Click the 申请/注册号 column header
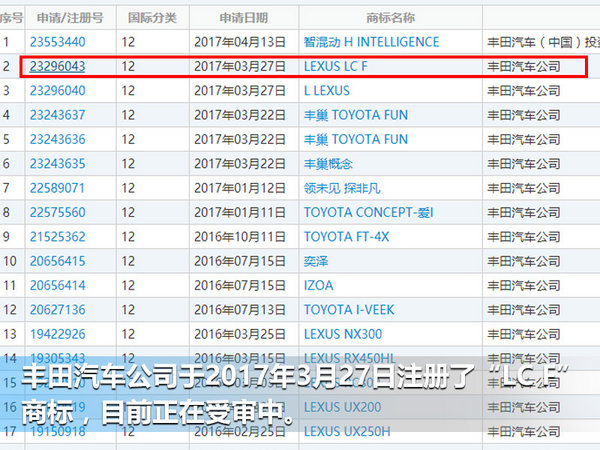This screenshot has width=600, height=450. coord(70,18)
